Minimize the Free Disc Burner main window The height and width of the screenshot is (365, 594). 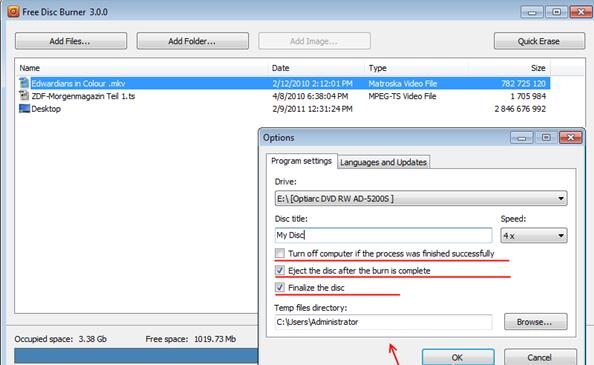(x=532, y=12)
